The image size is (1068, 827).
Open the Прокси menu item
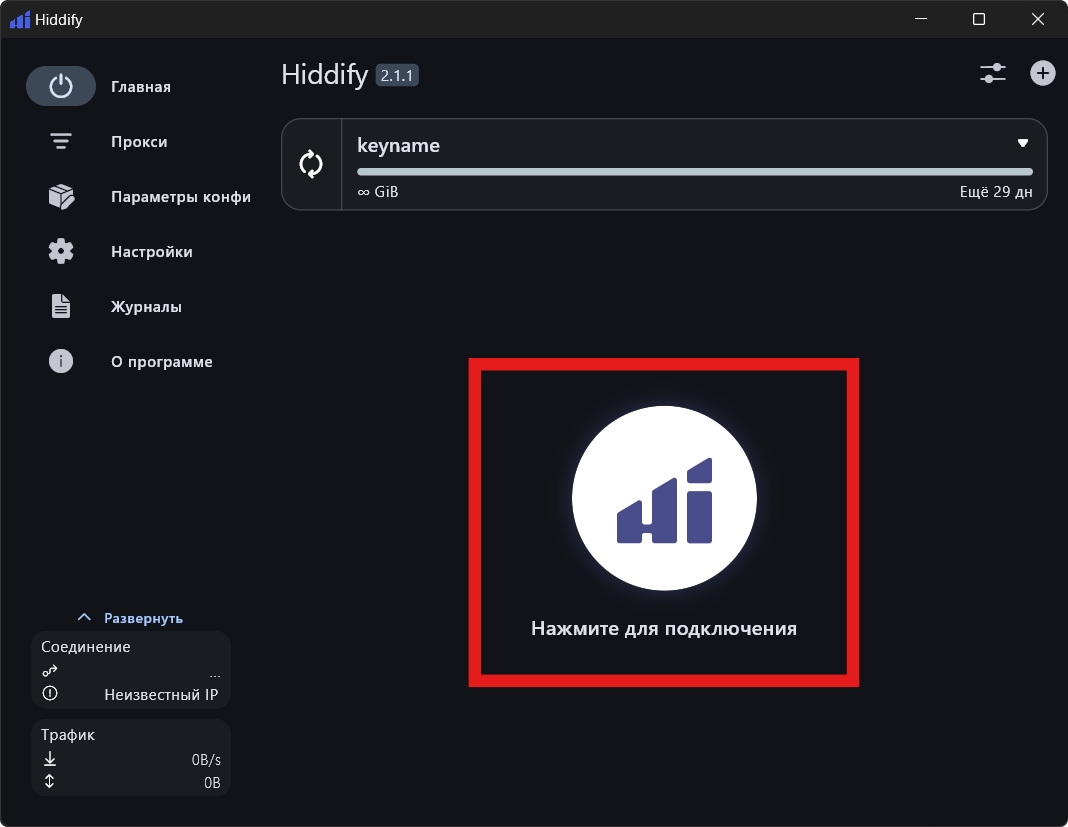pyautogui.click(x=139, y=142)
